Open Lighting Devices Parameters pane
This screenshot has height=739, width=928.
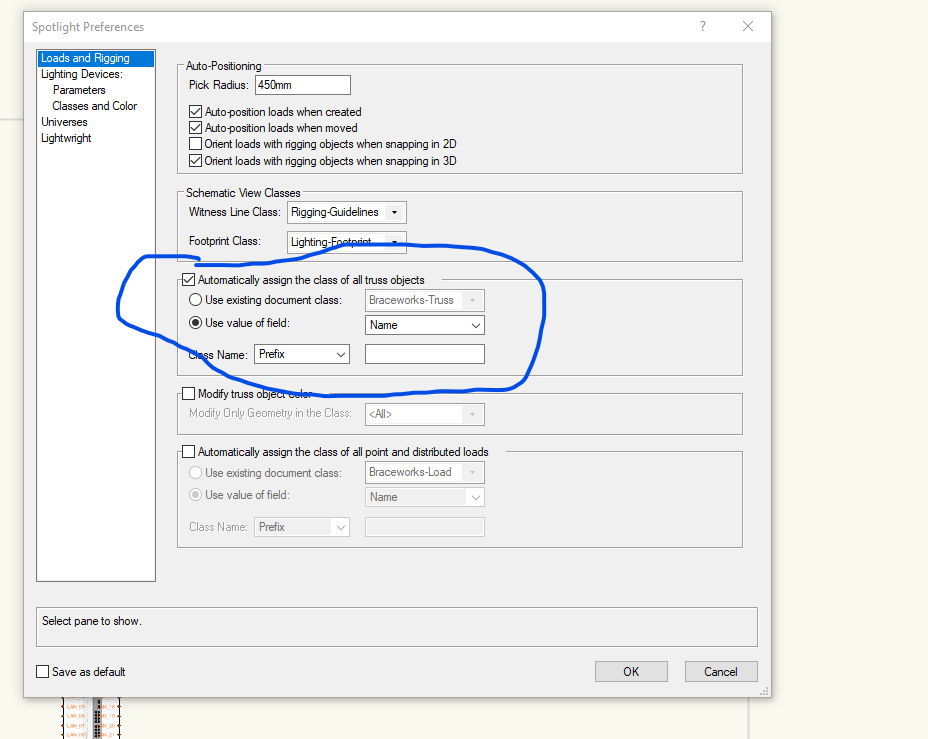[79, 90]
